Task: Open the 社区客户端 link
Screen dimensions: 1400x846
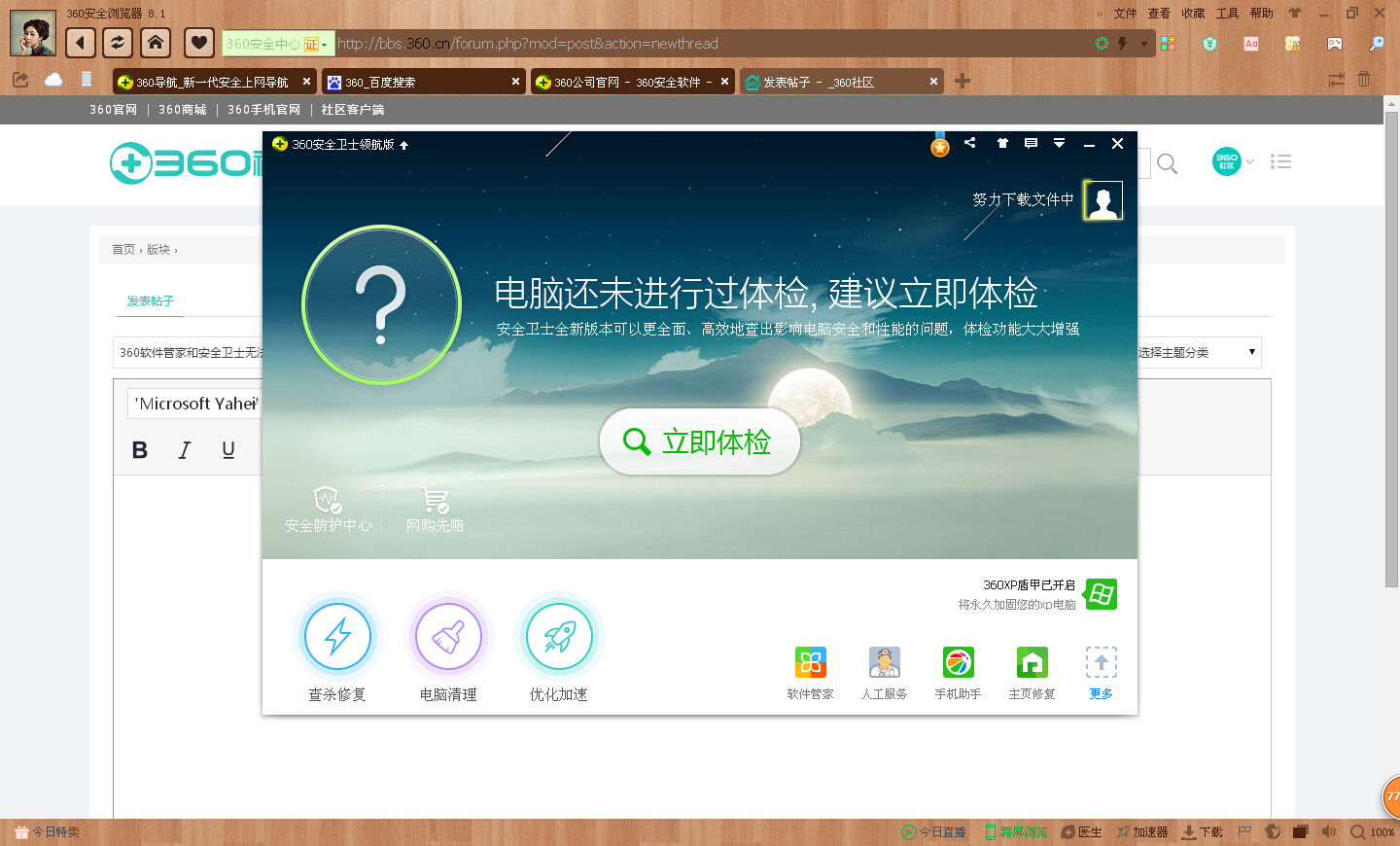Action: tap(353, 110)
